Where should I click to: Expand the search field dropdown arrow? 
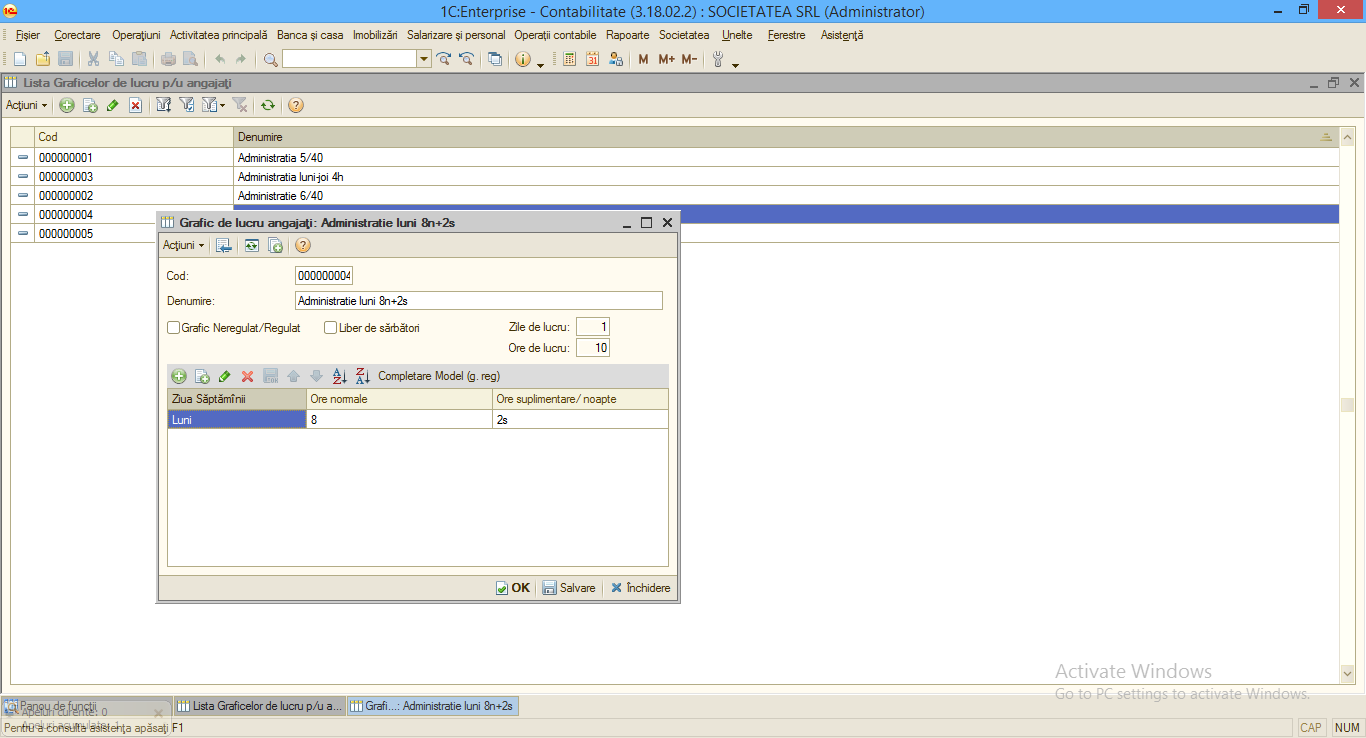(x=424, y=59)
